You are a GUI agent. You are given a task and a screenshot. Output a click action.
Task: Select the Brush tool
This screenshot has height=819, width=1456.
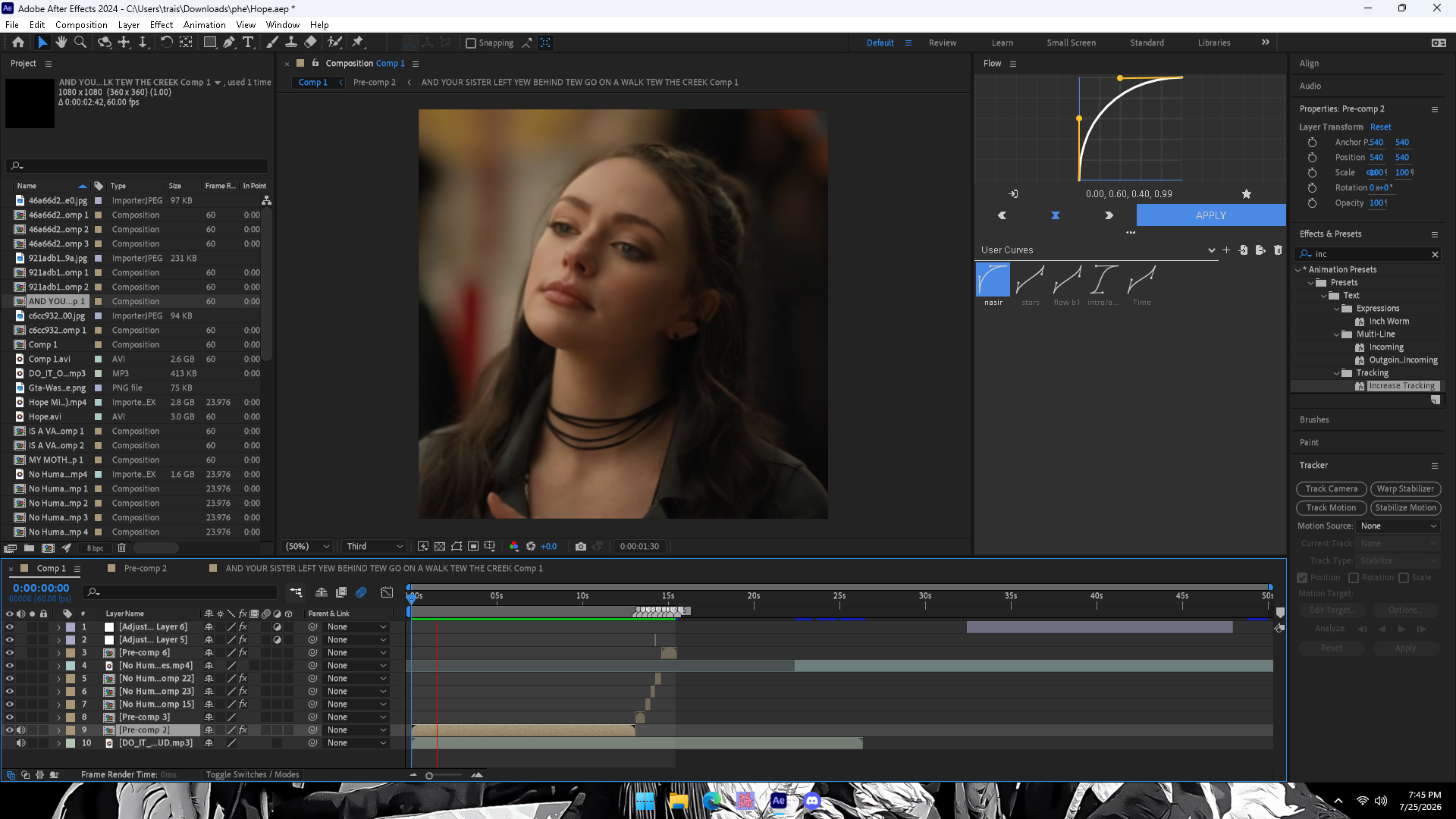click(x=271, y=42)
